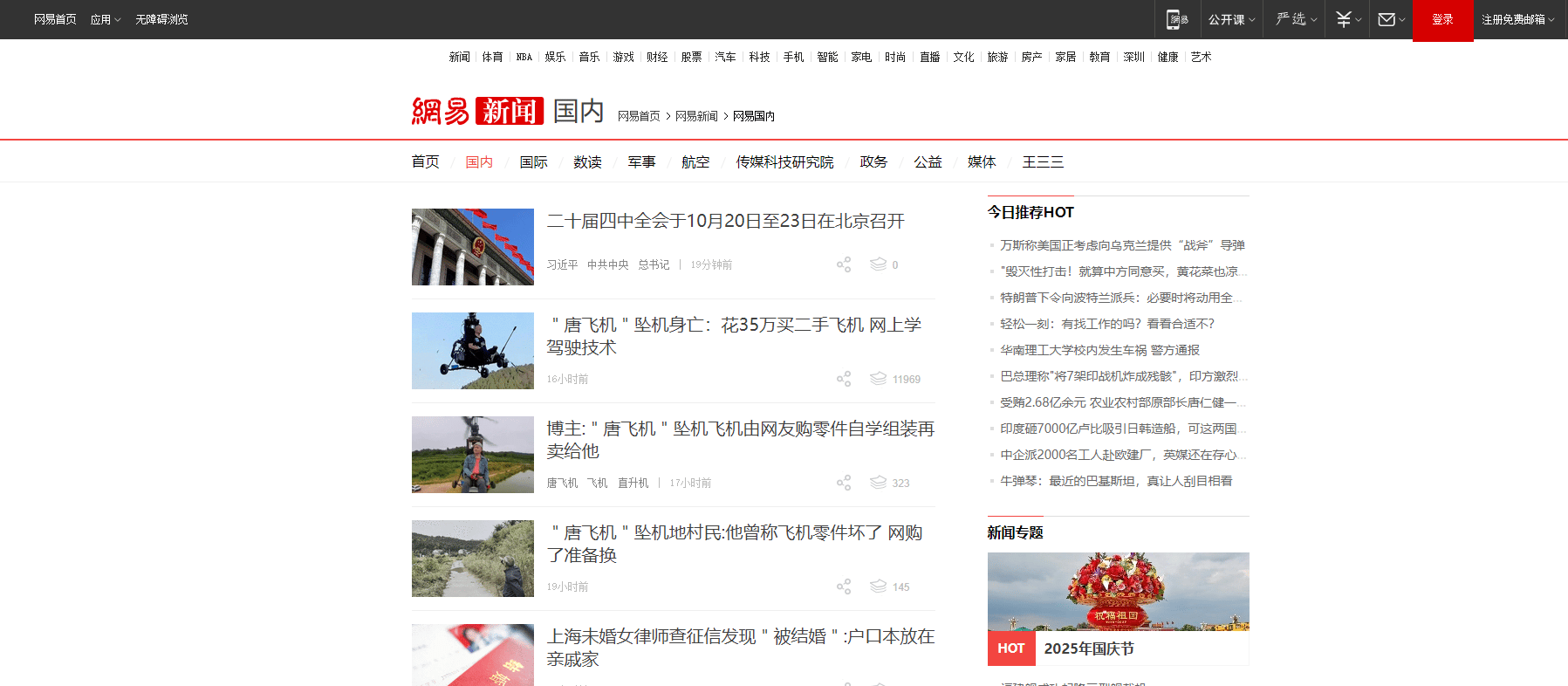Go to 科技 channel in top navigation
This screenshot has width=1568, height=686.
pyautogui.click(x=759, y=57)
